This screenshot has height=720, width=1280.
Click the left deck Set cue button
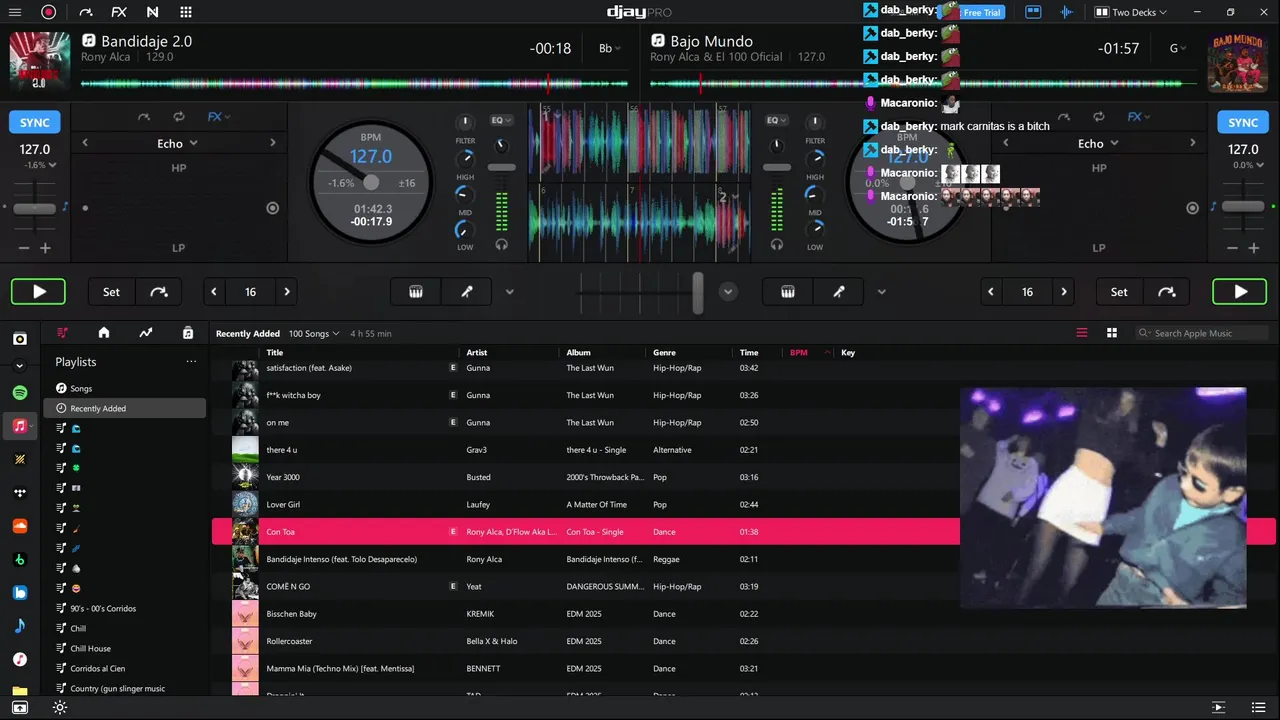111,292
